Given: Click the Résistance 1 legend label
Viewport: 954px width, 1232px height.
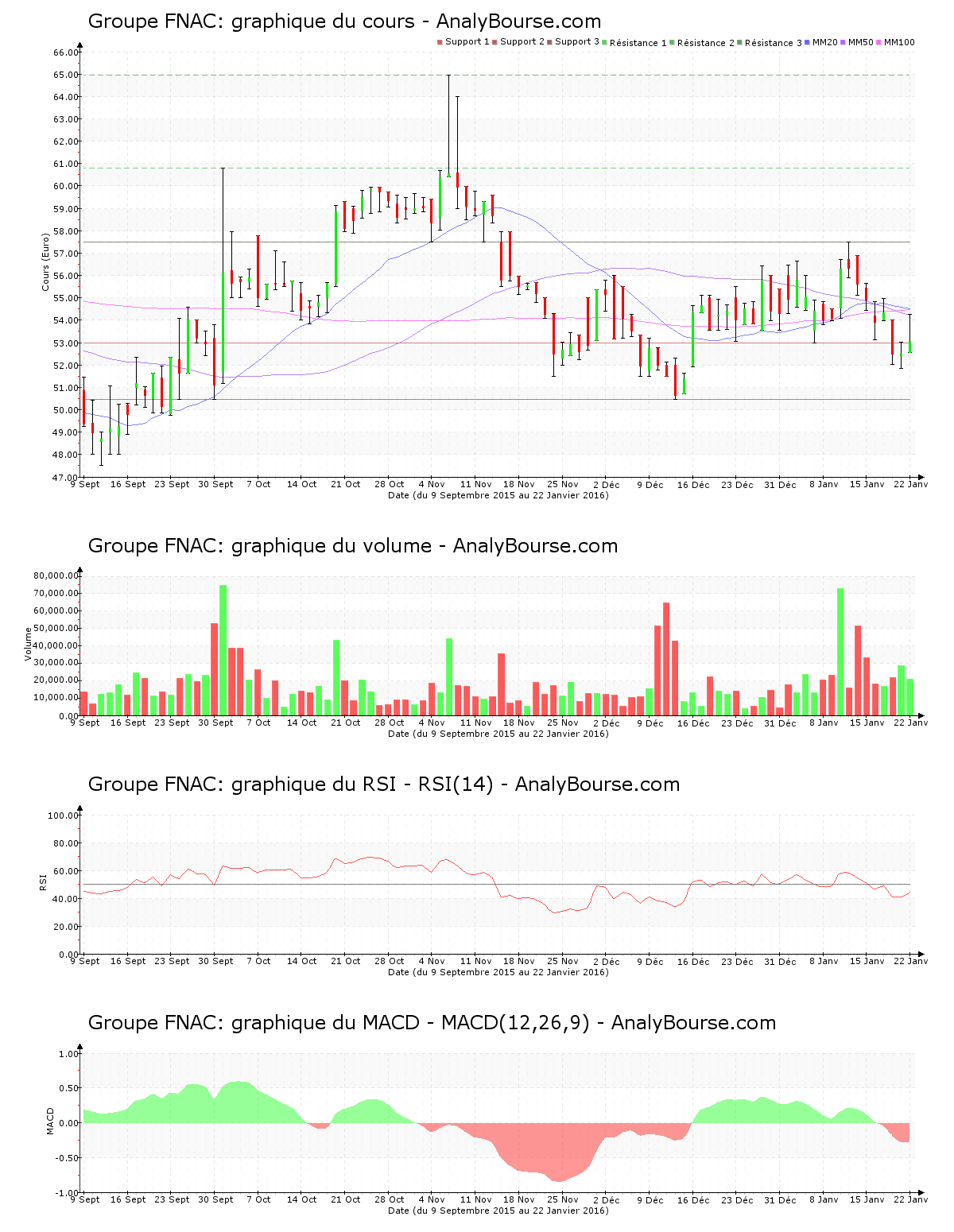Looking at the screenshot, I should (638, 43).
